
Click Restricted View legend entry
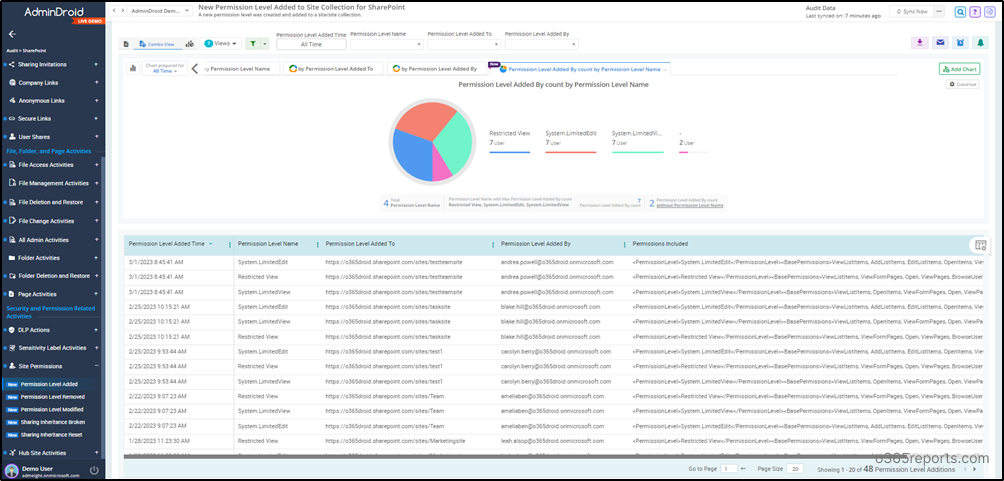pos(509,133)
